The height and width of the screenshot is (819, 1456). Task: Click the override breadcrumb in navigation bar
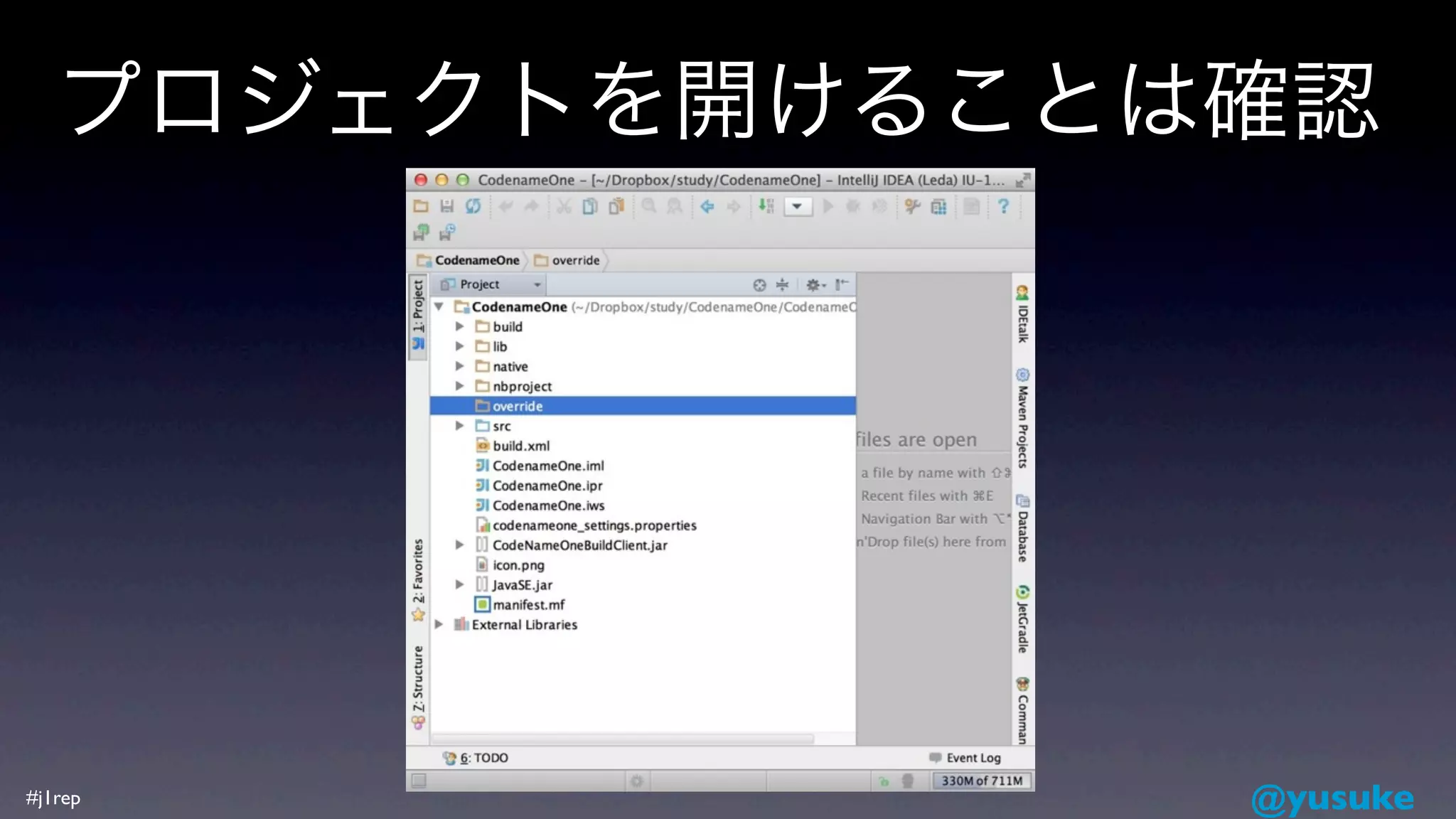tap(567, 260)
